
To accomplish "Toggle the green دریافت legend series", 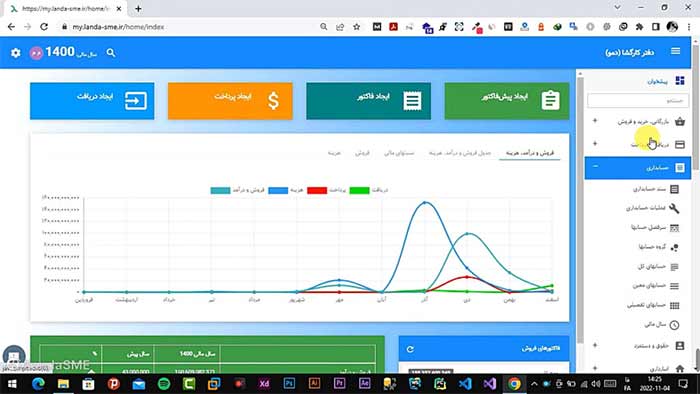I will pyautogui.click(x=369, y=190).
